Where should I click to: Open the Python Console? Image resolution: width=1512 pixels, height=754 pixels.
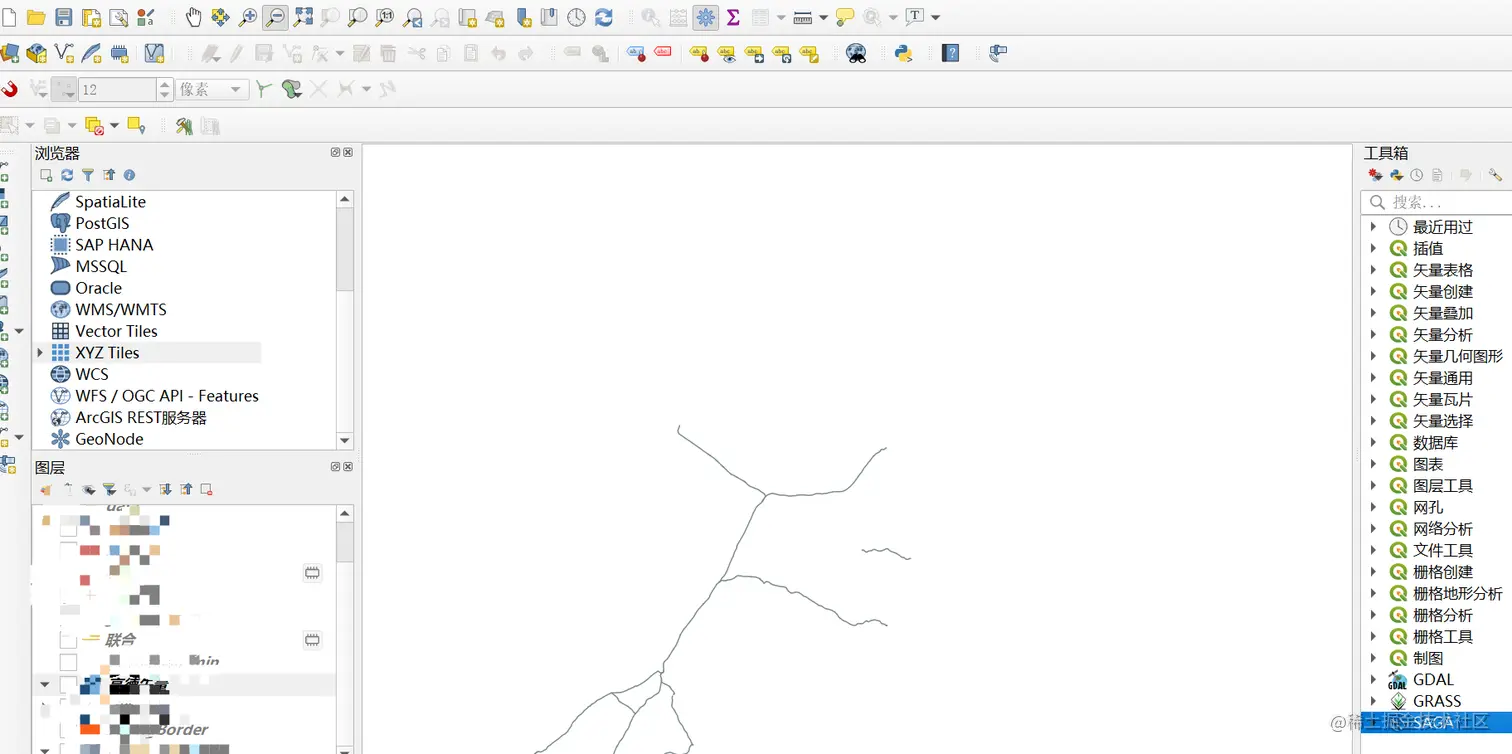904,53
